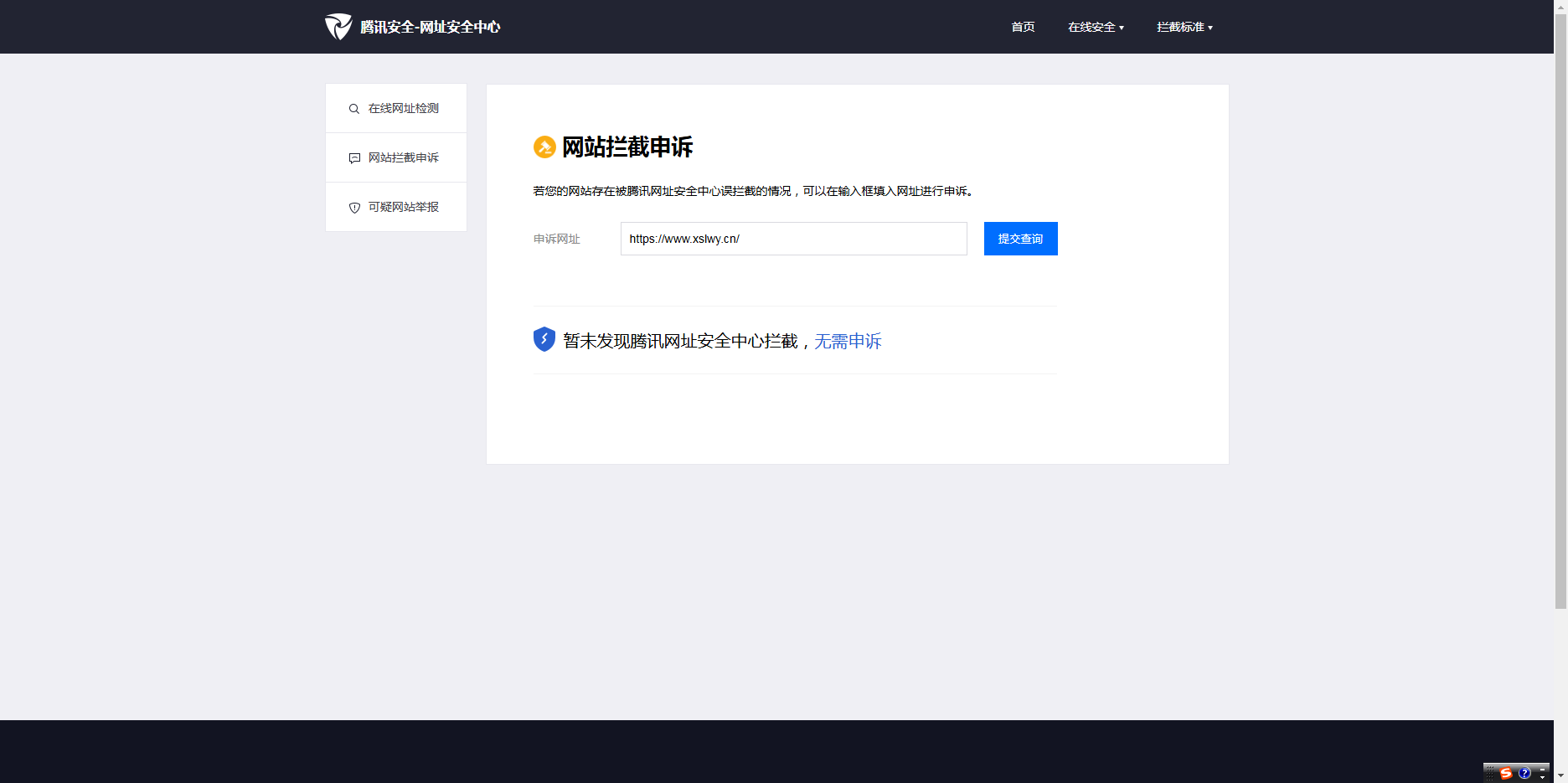1568x783 pixels.
Task: Focus the 申诉网址 URL input field
Action: tap(793, 239)
